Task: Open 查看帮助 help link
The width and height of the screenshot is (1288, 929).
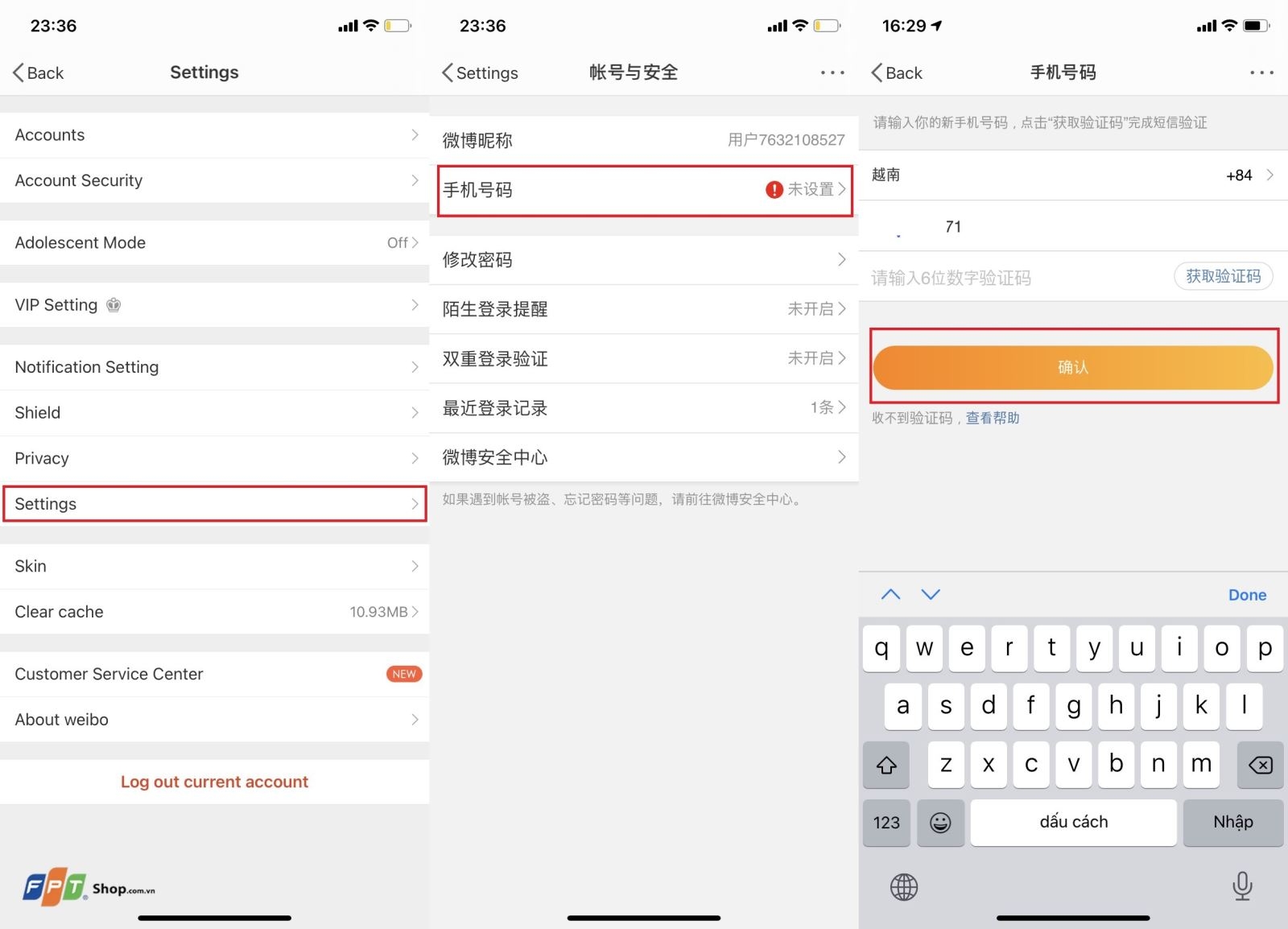Action: 993,418
